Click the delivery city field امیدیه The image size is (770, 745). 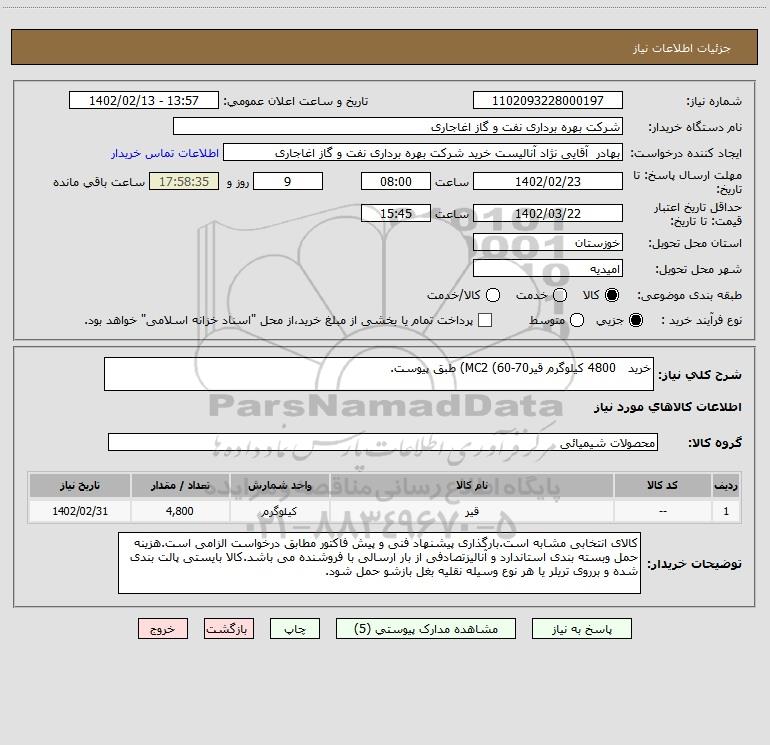pyautogui.click(x=548, y=269)
